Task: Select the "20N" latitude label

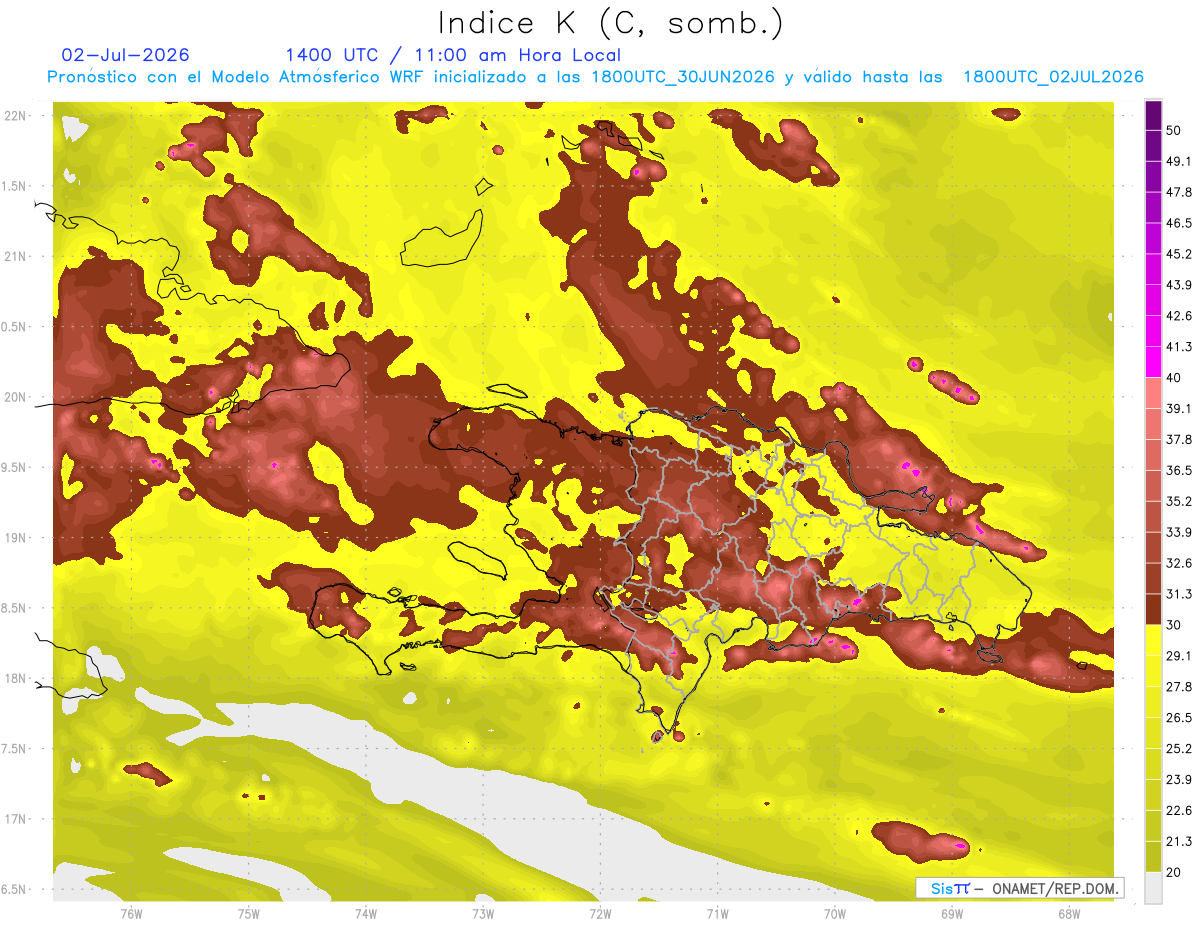Action: 15,397
